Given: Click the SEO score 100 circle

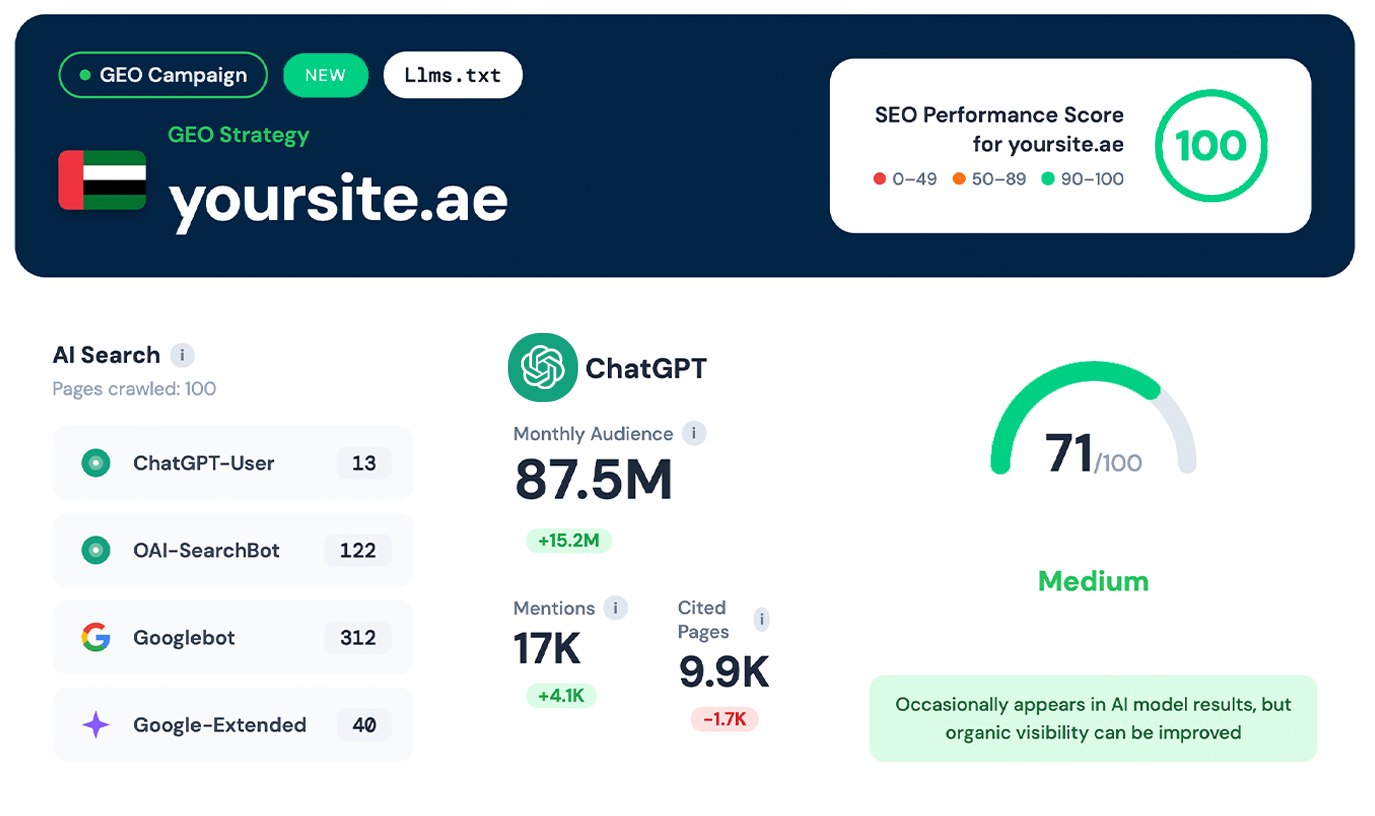Looking at the screenshot, I should (x=1210, y=146).
